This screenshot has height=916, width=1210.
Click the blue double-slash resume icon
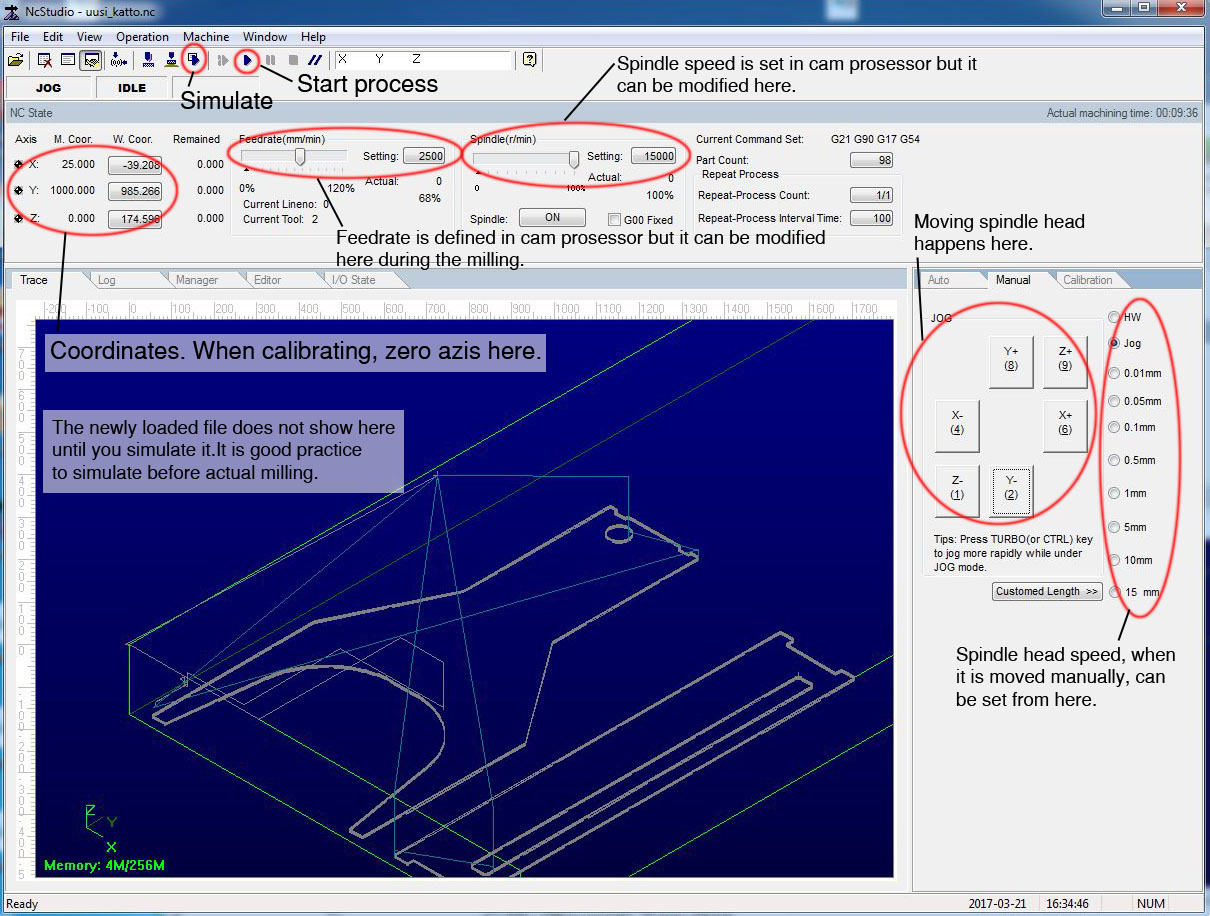click(315, 60)
